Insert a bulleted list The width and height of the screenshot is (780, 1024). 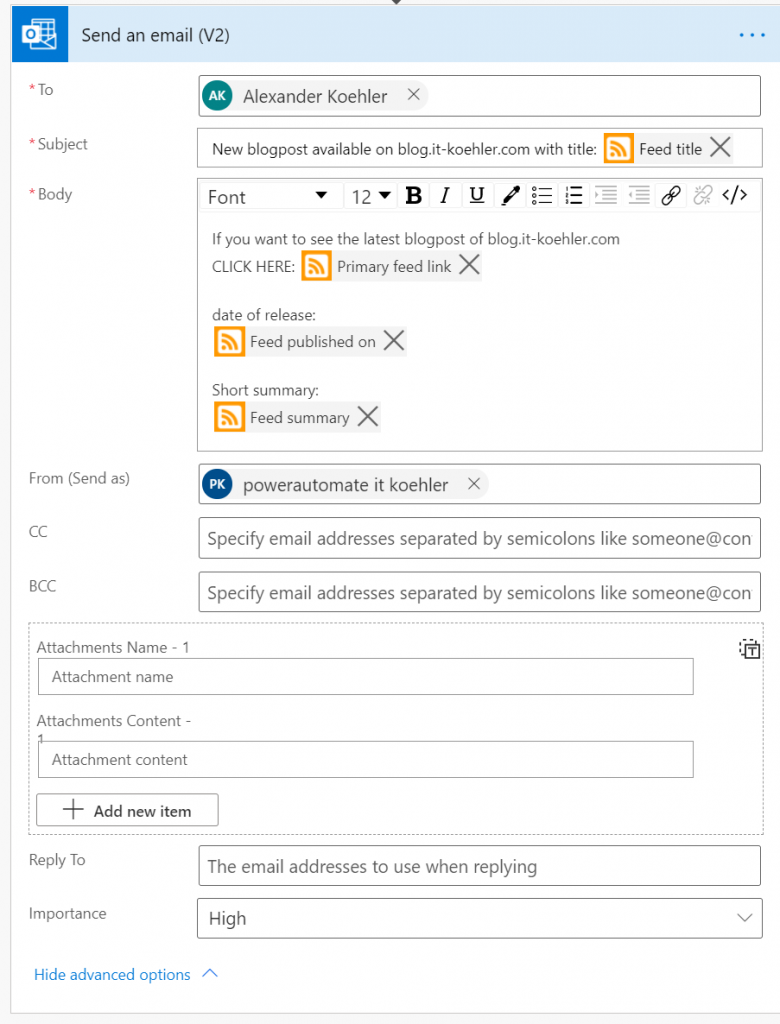tap(542, 195)
